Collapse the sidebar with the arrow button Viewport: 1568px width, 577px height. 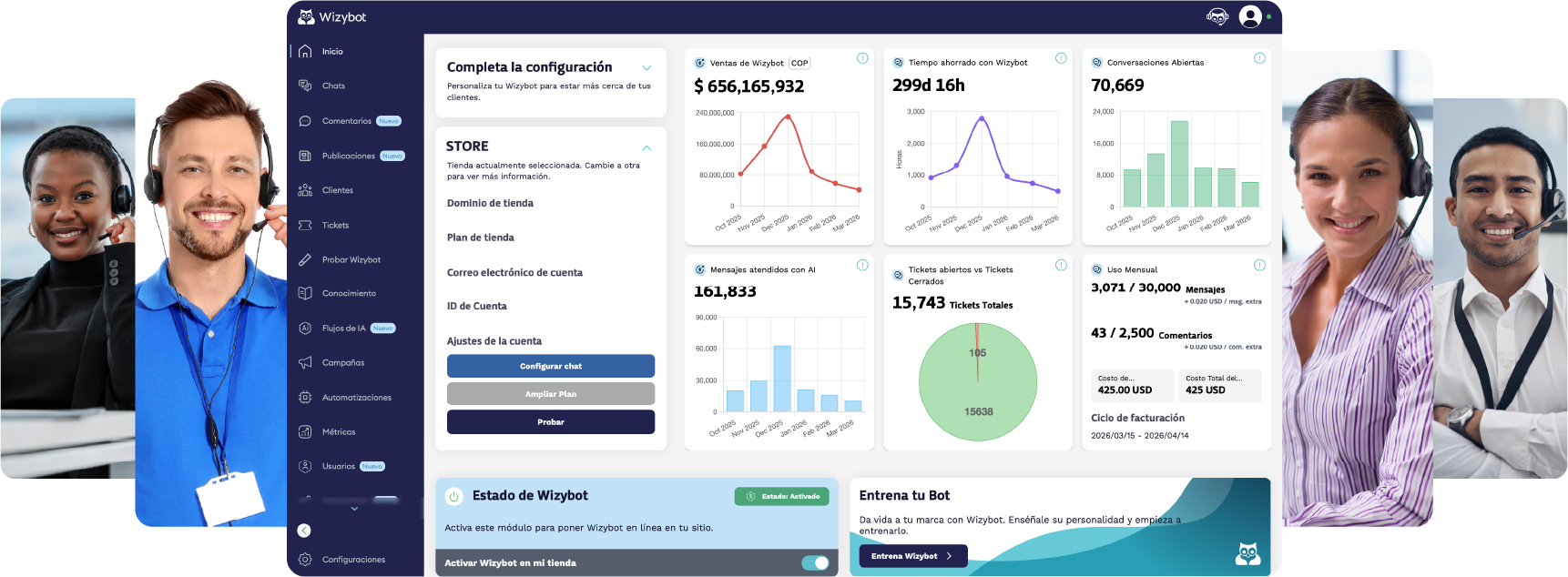pyautogui.click(x=304, y=531)
